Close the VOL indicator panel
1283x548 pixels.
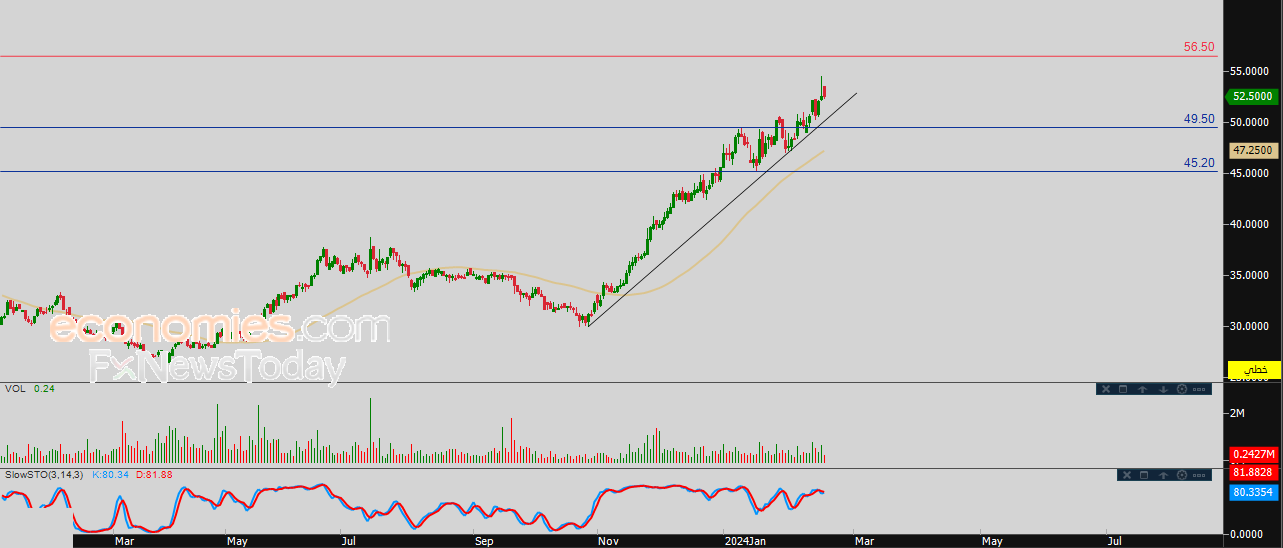[1106, 389]
